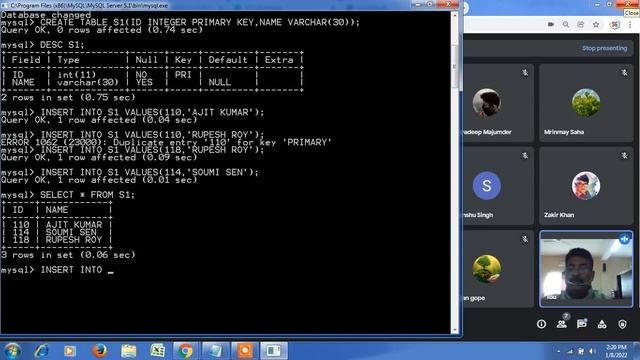Open Excel from the taskbar
Screen dimensions: 640x360
click(x=158, y=351)
